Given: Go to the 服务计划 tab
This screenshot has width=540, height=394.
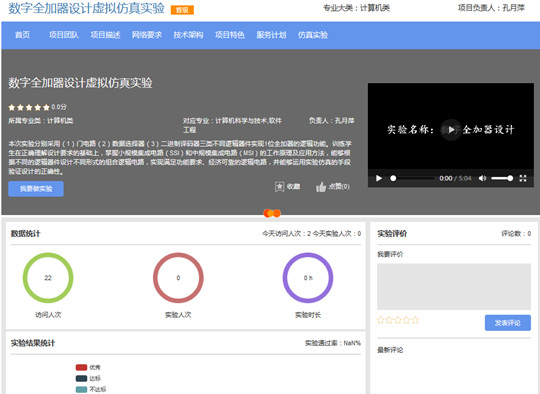Looking at the screenshot, I should point(271,35).
